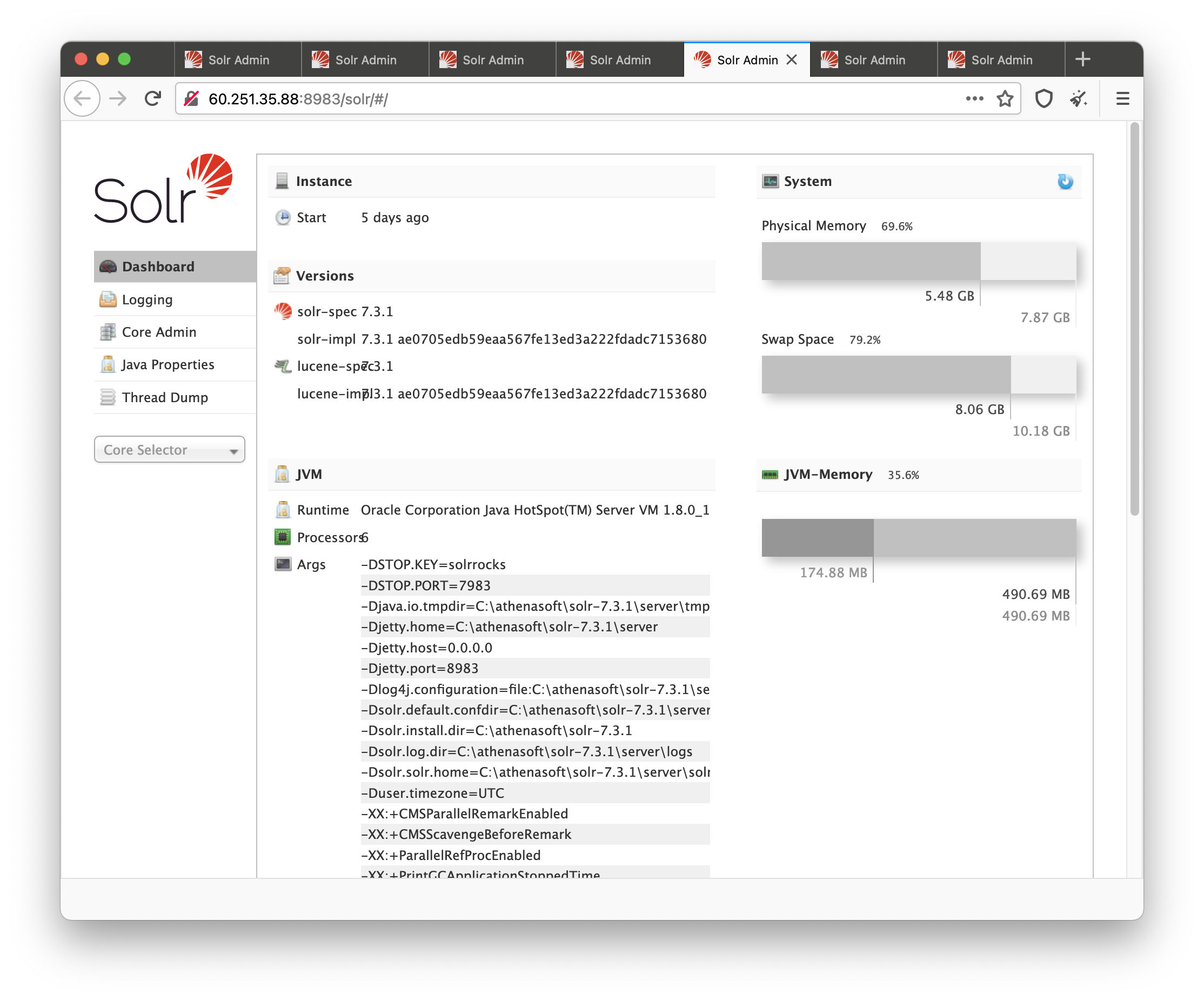1204x1000 pixels.
Task: Open Java Properties page
Action: (175, 365)
